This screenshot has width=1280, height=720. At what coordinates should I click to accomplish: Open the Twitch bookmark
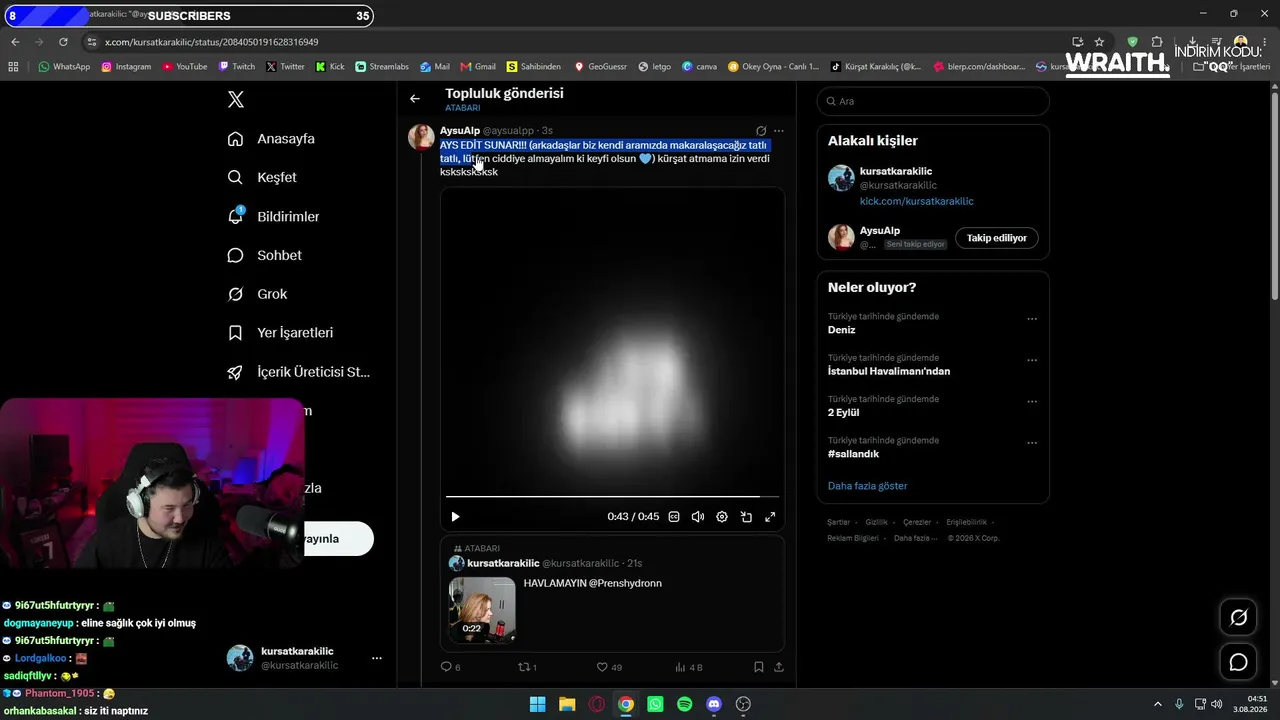(237, 67)
